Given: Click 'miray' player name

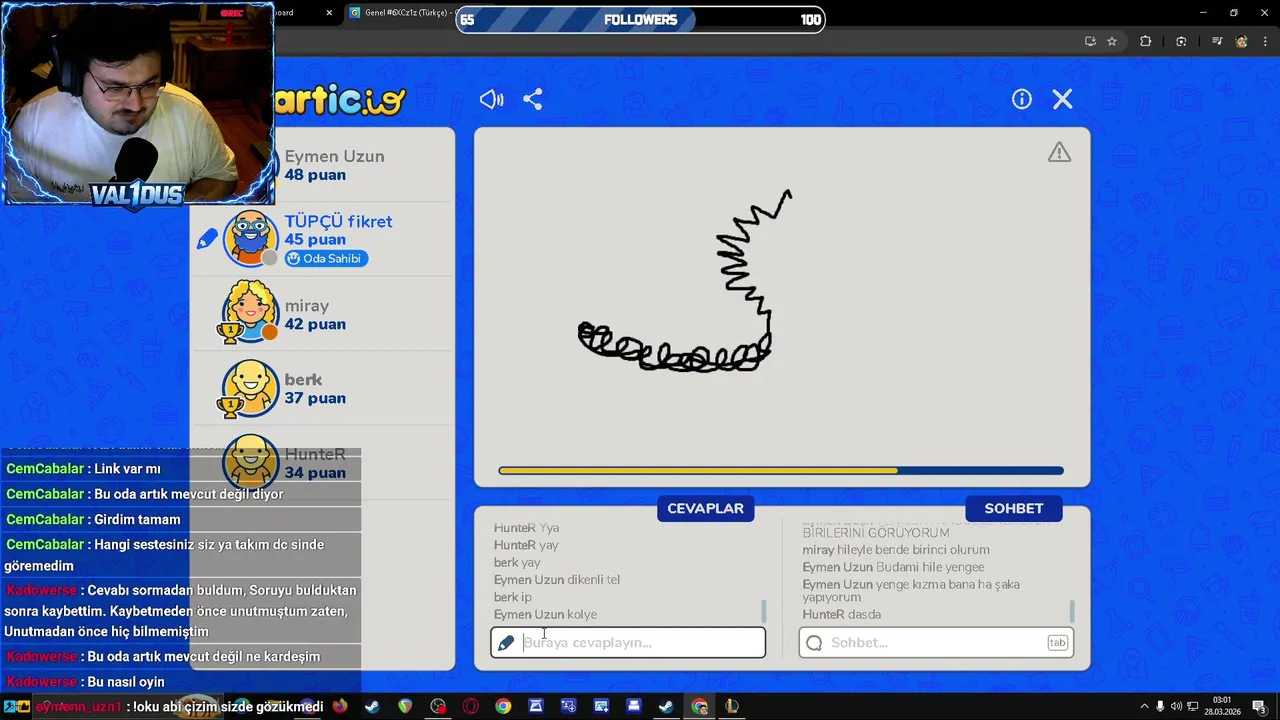Looking at the screenshot, I should [306, 306].
